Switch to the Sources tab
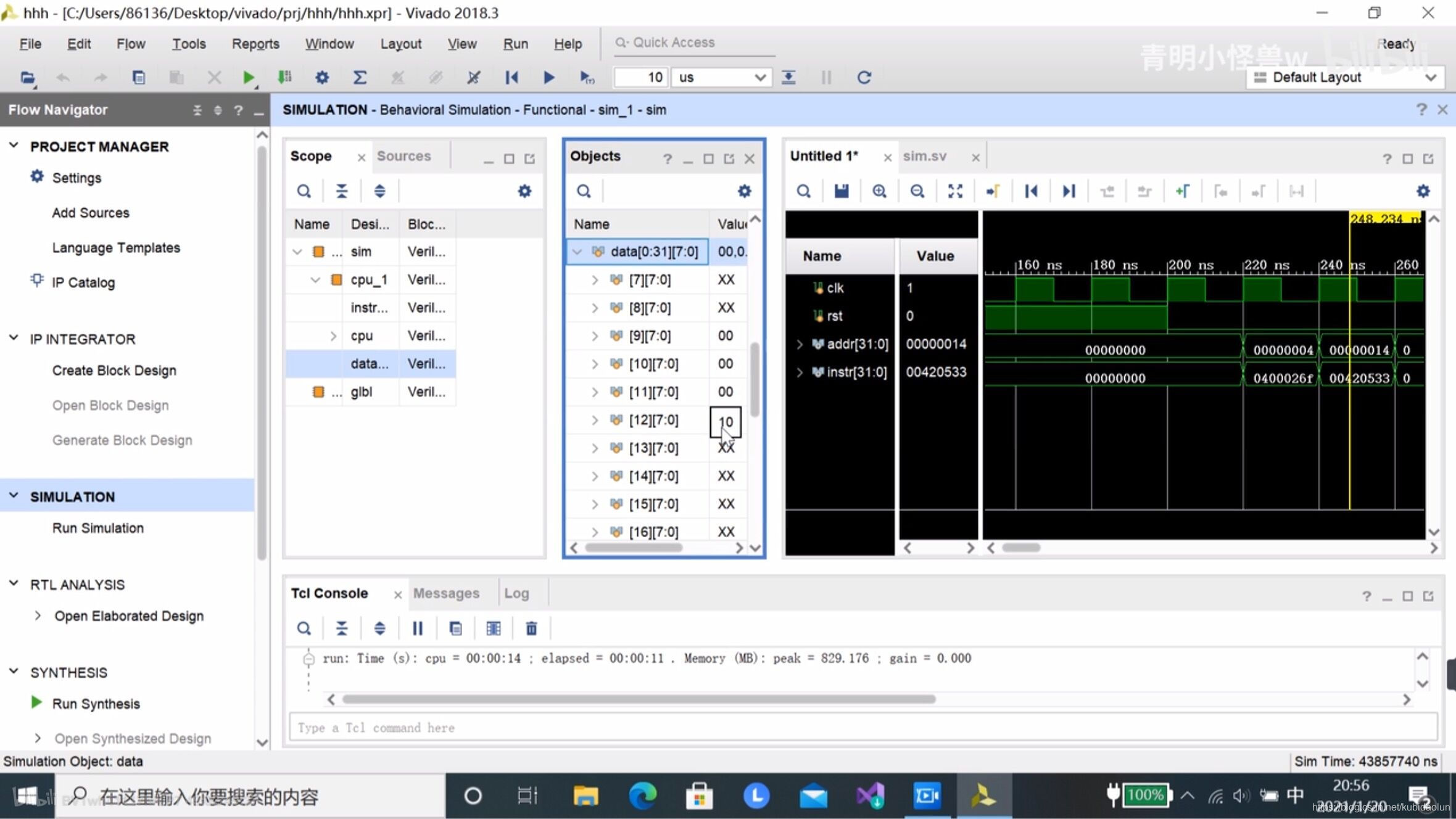The height and width of the screenshot is (819, 1456). (x=403, y=156)
